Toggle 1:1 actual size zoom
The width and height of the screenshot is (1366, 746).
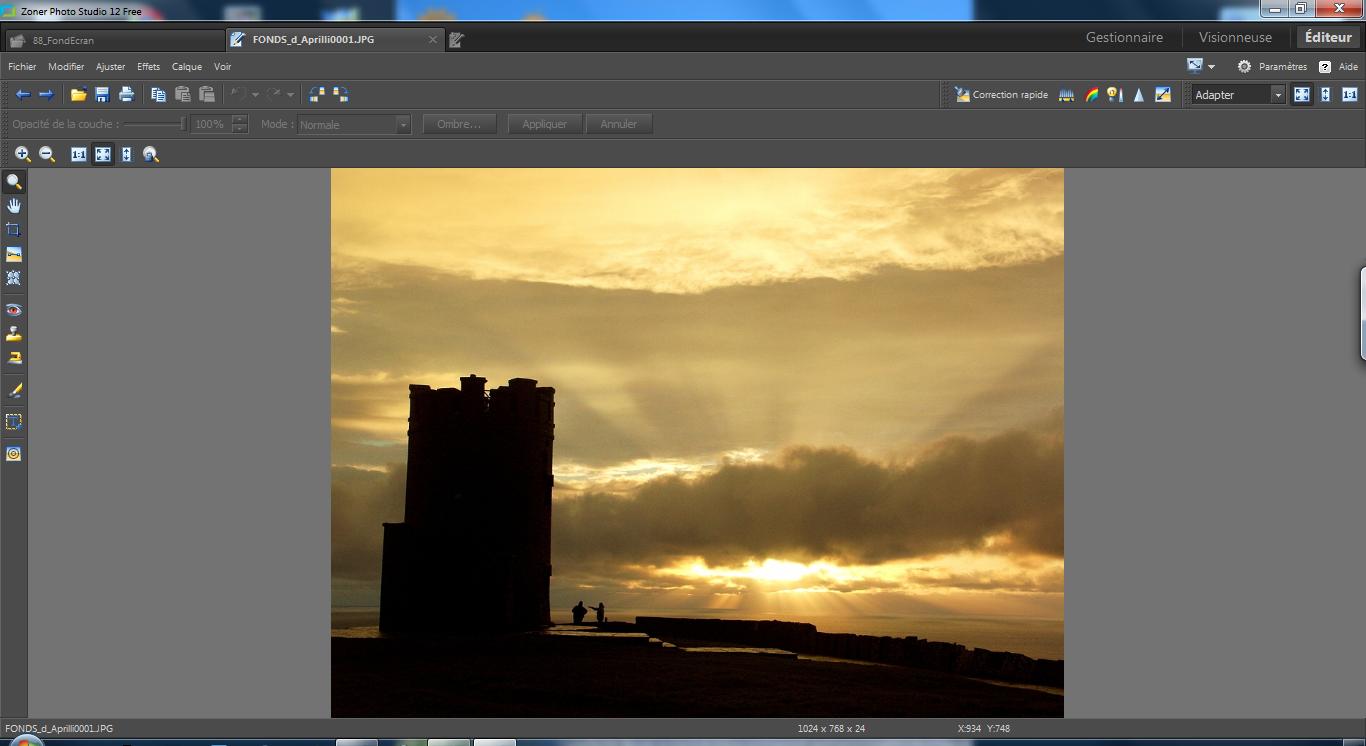(x=1349, y=95)
